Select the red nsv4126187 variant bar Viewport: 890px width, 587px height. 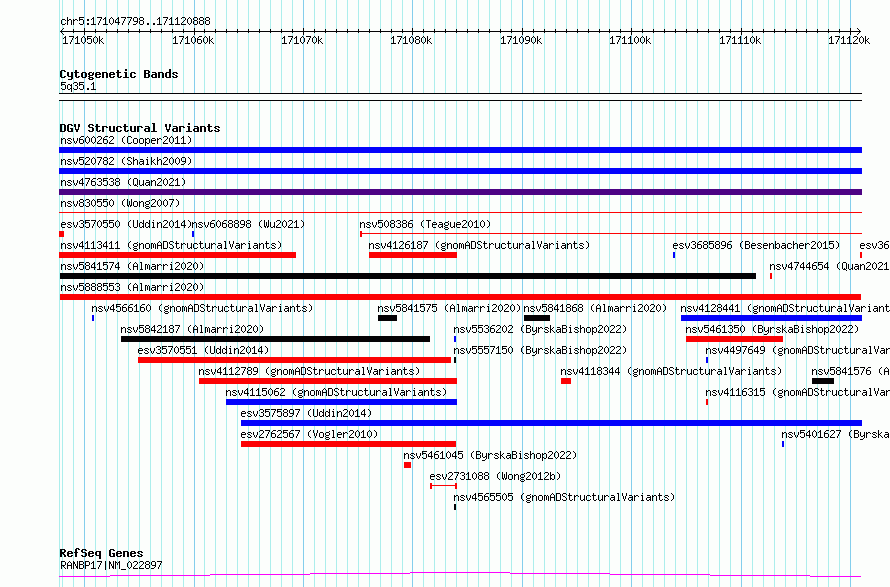tap(413, 255)
